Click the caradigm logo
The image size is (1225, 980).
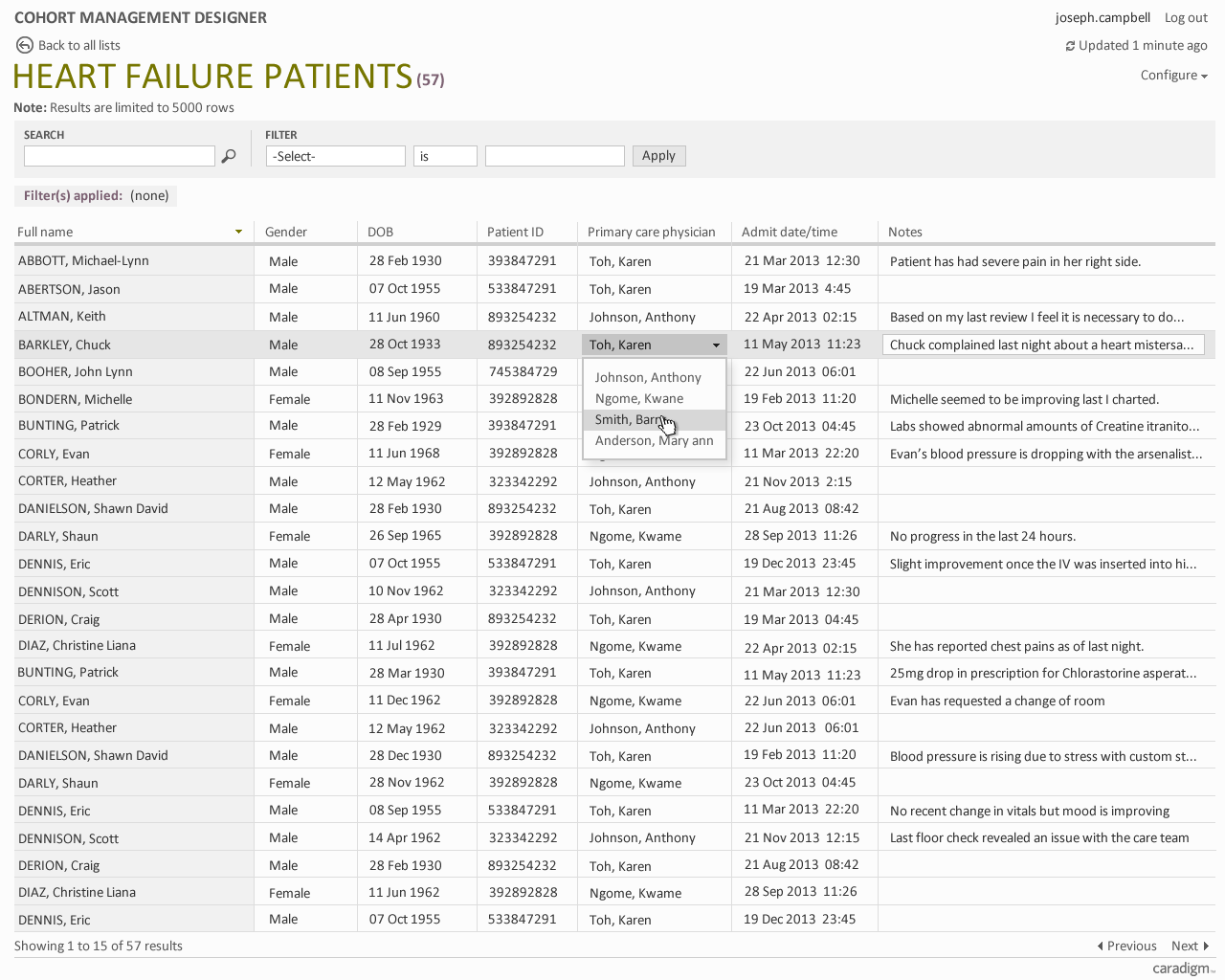pyautogui.click(x=1183, y=969)
